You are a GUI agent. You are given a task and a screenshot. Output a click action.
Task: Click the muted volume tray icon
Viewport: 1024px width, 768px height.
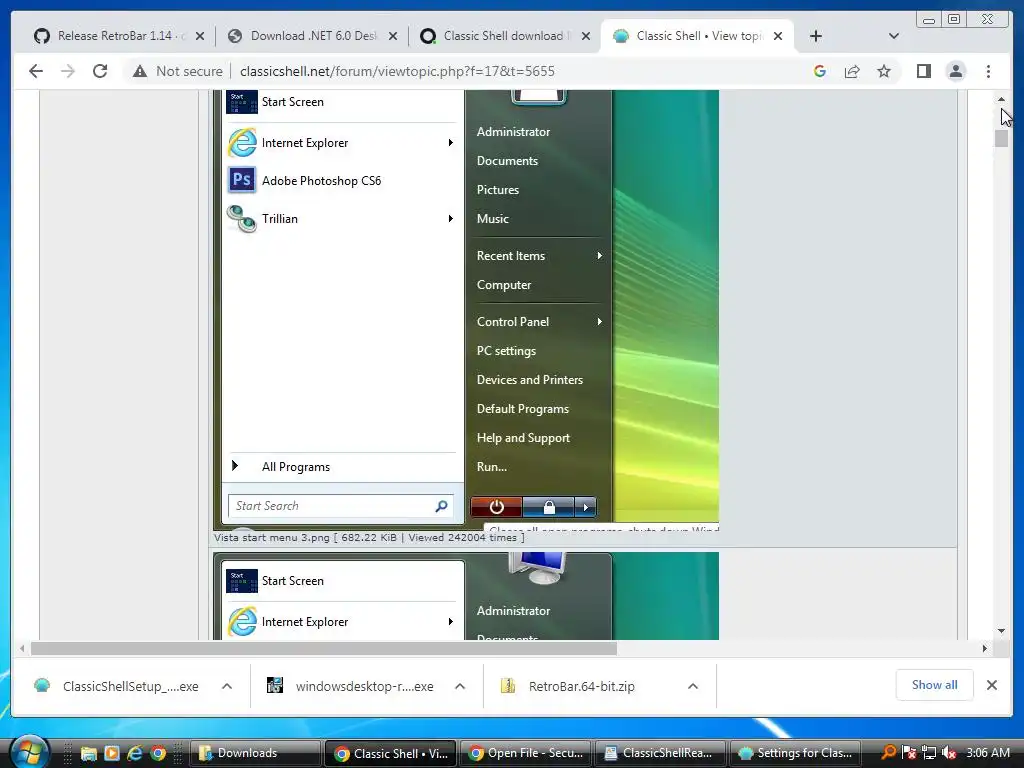949,753
